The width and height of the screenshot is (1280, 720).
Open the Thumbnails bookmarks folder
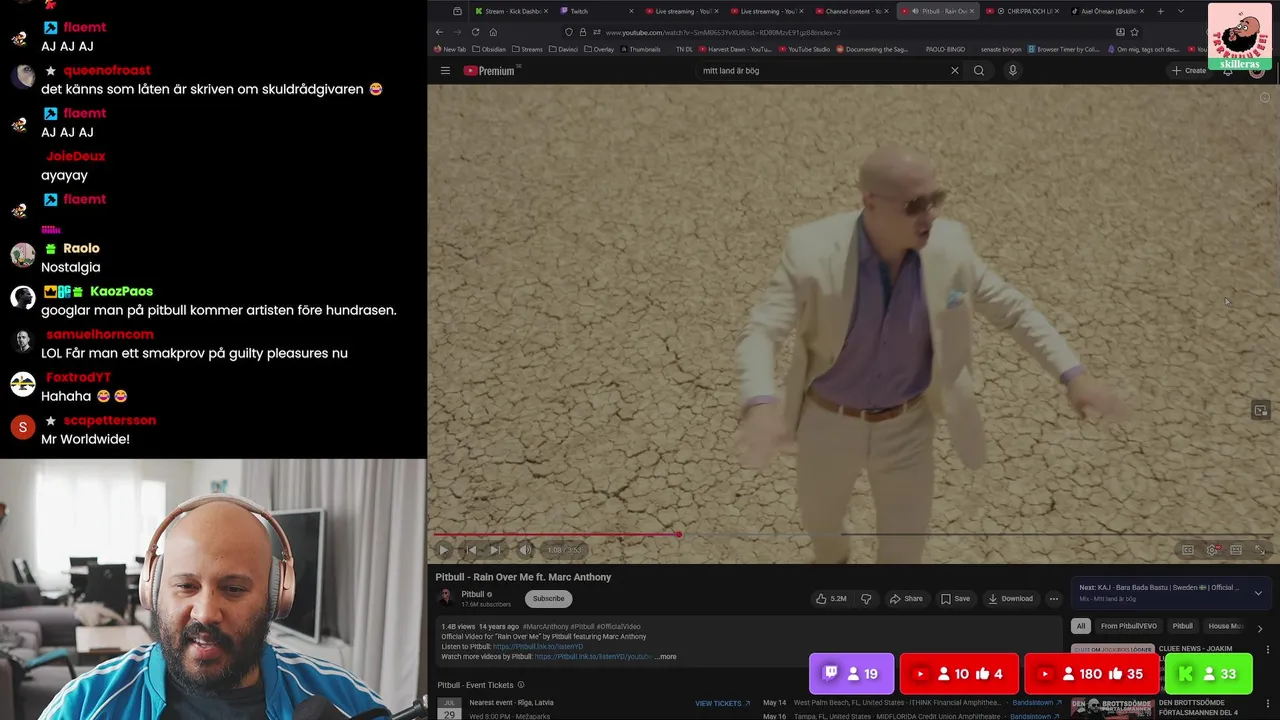tap(640, 49)
